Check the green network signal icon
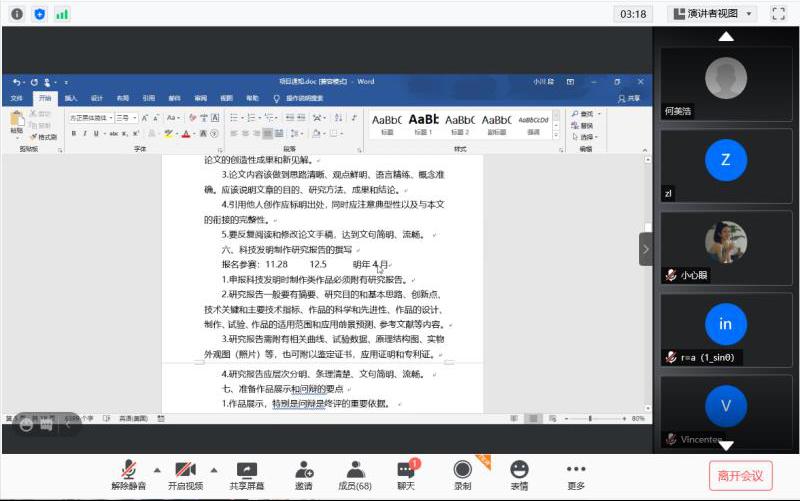This screenshot has height=501, width=800. click(62, 14)
